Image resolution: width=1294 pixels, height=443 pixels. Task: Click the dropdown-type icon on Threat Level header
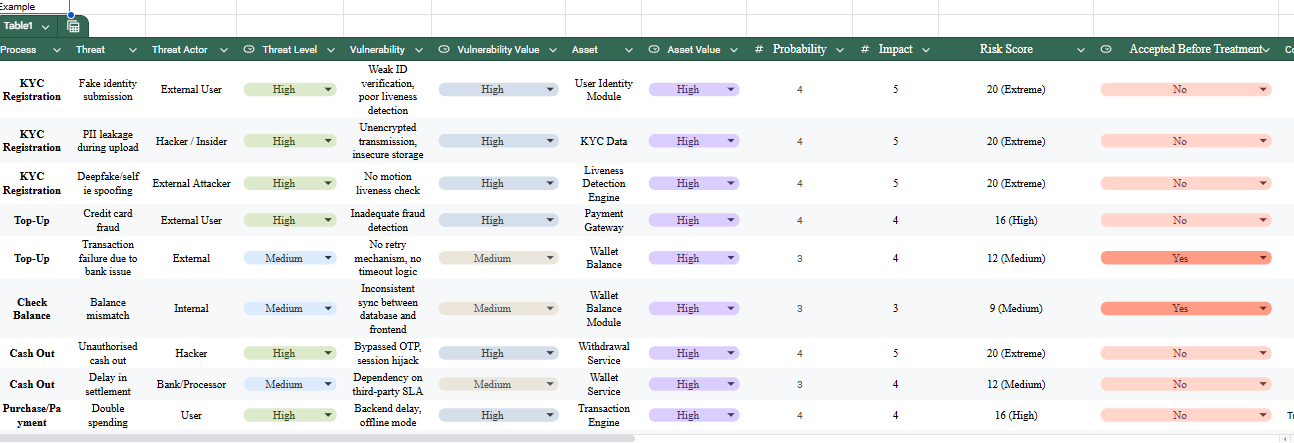tap(249, 49)
